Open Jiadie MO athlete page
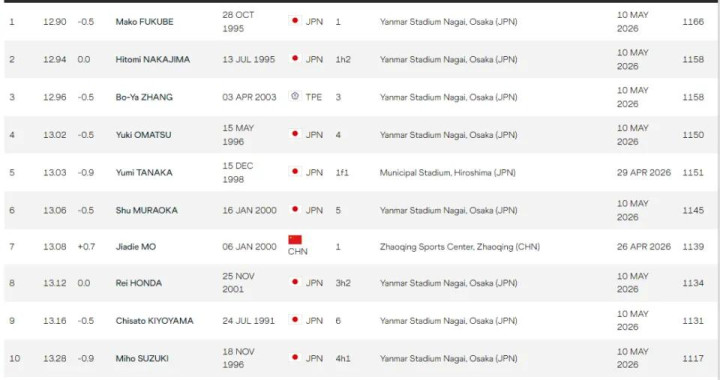Image resolution: width=720 pixels, height=380 pixels. click(135, 246)
